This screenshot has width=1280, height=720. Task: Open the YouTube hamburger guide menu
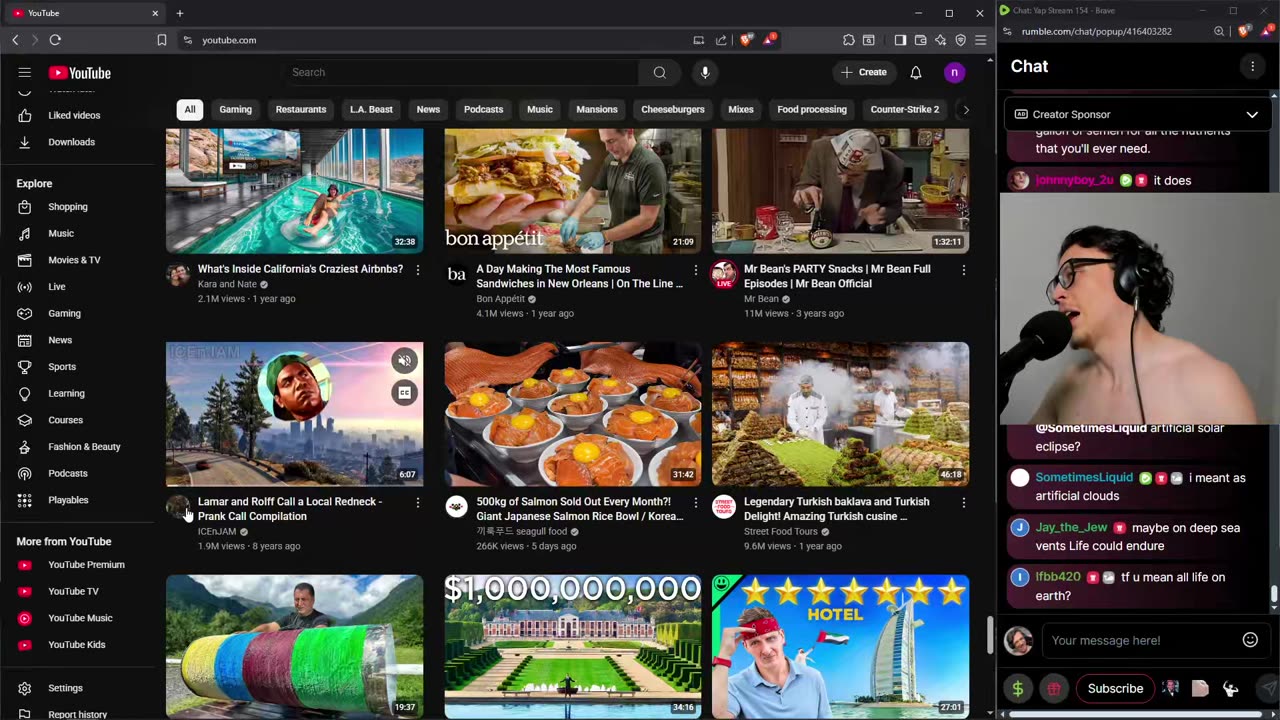point(25,72)
